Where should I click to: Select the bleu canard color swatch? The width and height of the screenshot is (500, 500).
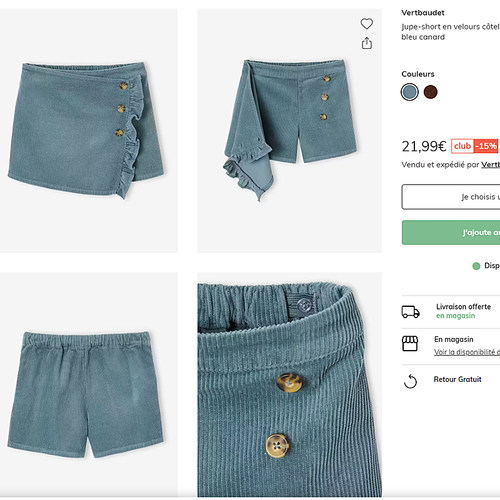(410, 92)
